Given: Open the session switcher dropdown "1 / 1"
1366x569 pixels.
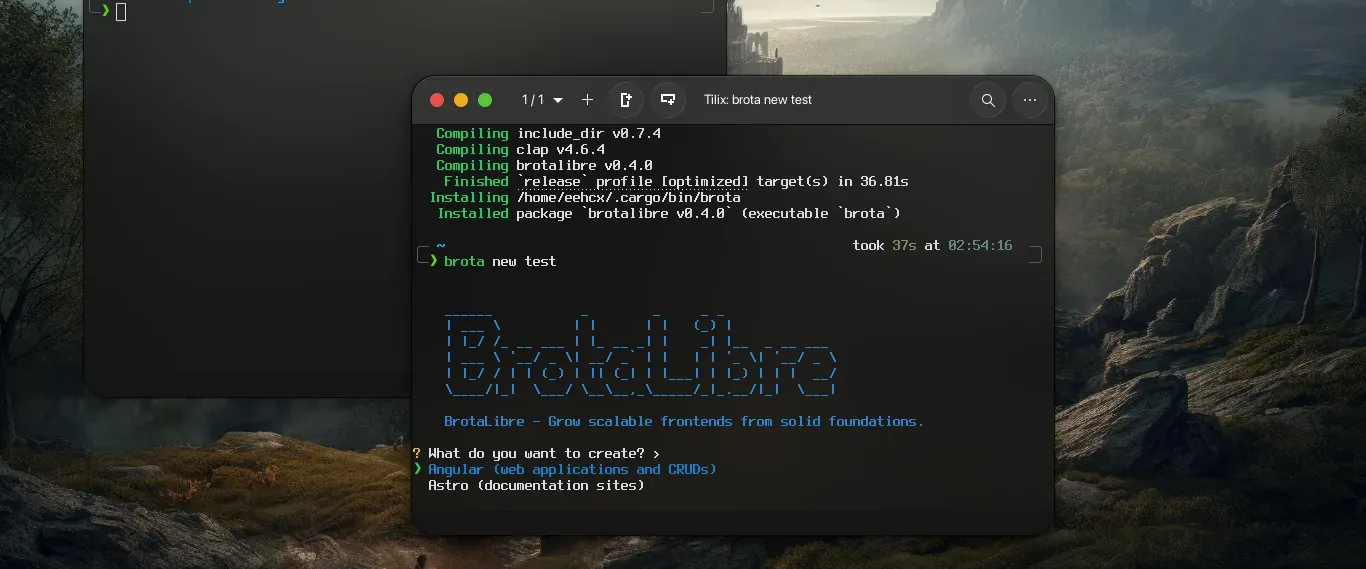Looking at the screenshot, I should 542,100.
